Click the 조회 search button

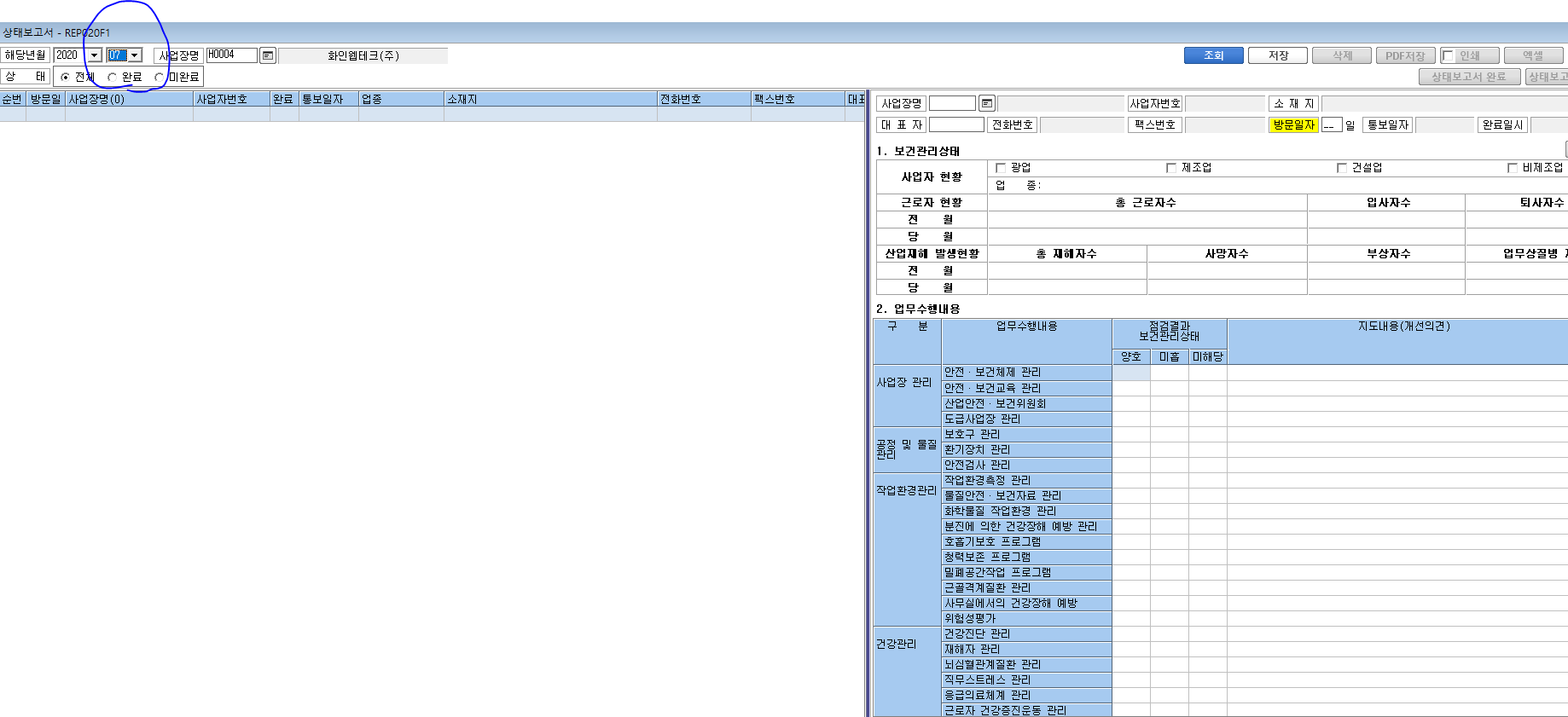(1213, 55)
